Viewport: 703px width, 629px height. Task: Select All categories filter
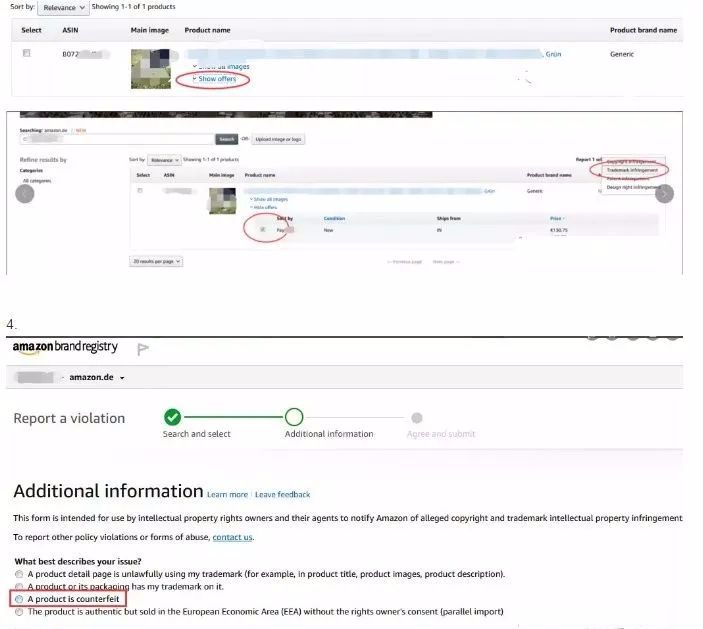tap(37, 181)
